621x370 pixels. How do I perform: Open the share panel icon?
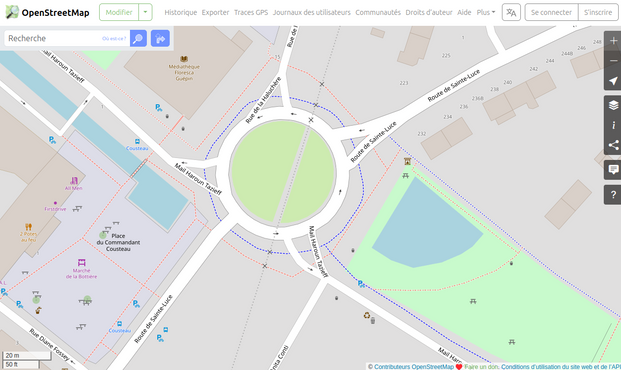[x=613, y=145]
